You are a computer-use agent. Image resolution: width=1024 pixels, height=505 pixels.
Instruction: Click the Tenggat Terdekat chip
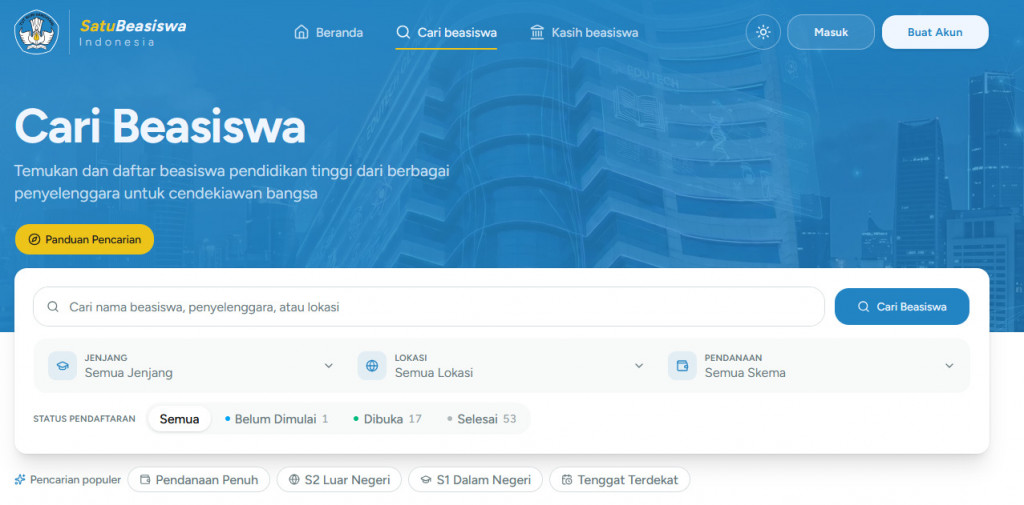(619, 480)
